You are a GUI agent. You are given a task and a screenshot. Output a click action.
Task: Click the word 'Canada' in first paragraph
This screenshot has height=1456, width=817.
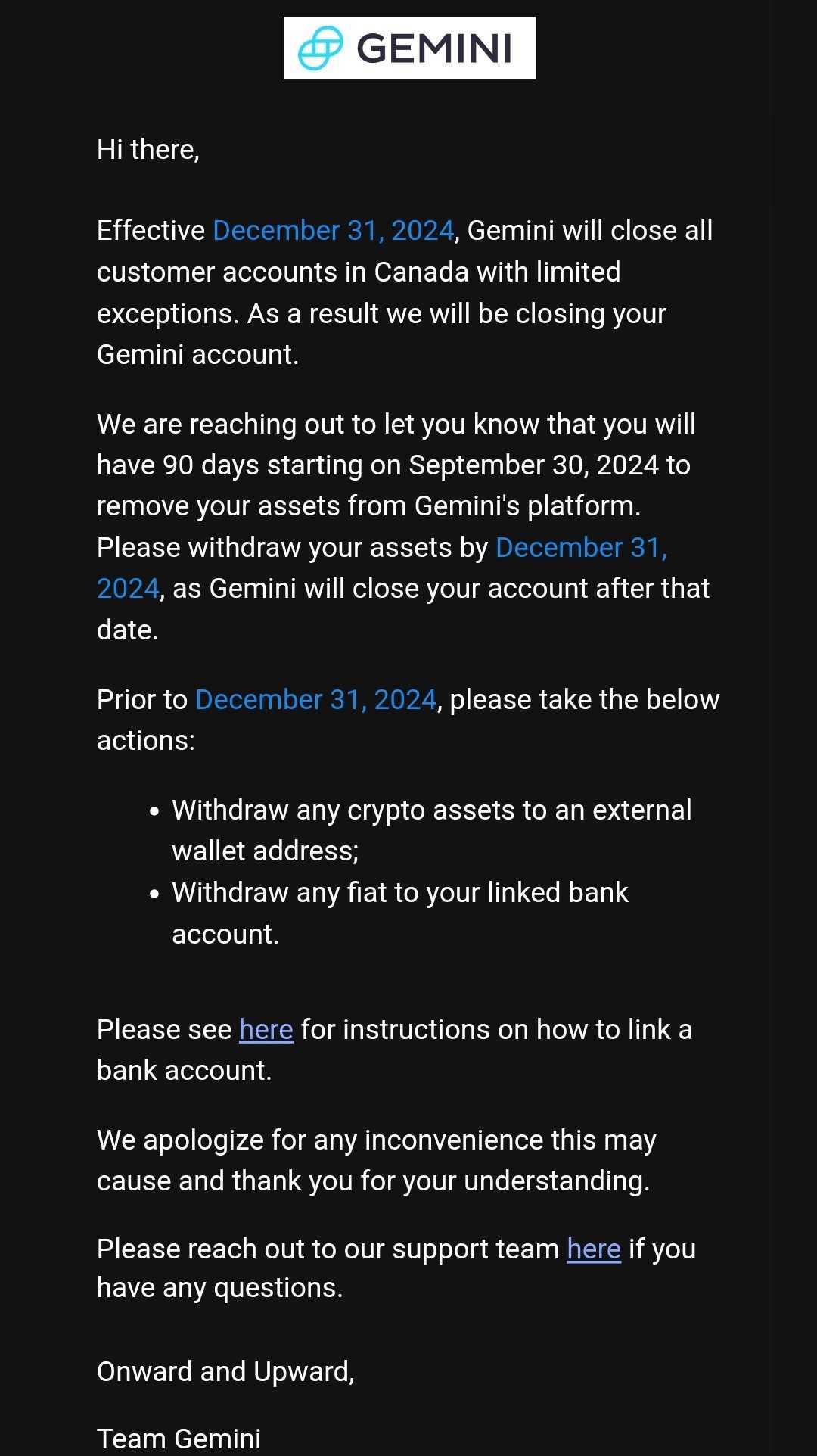click(421, 272)
